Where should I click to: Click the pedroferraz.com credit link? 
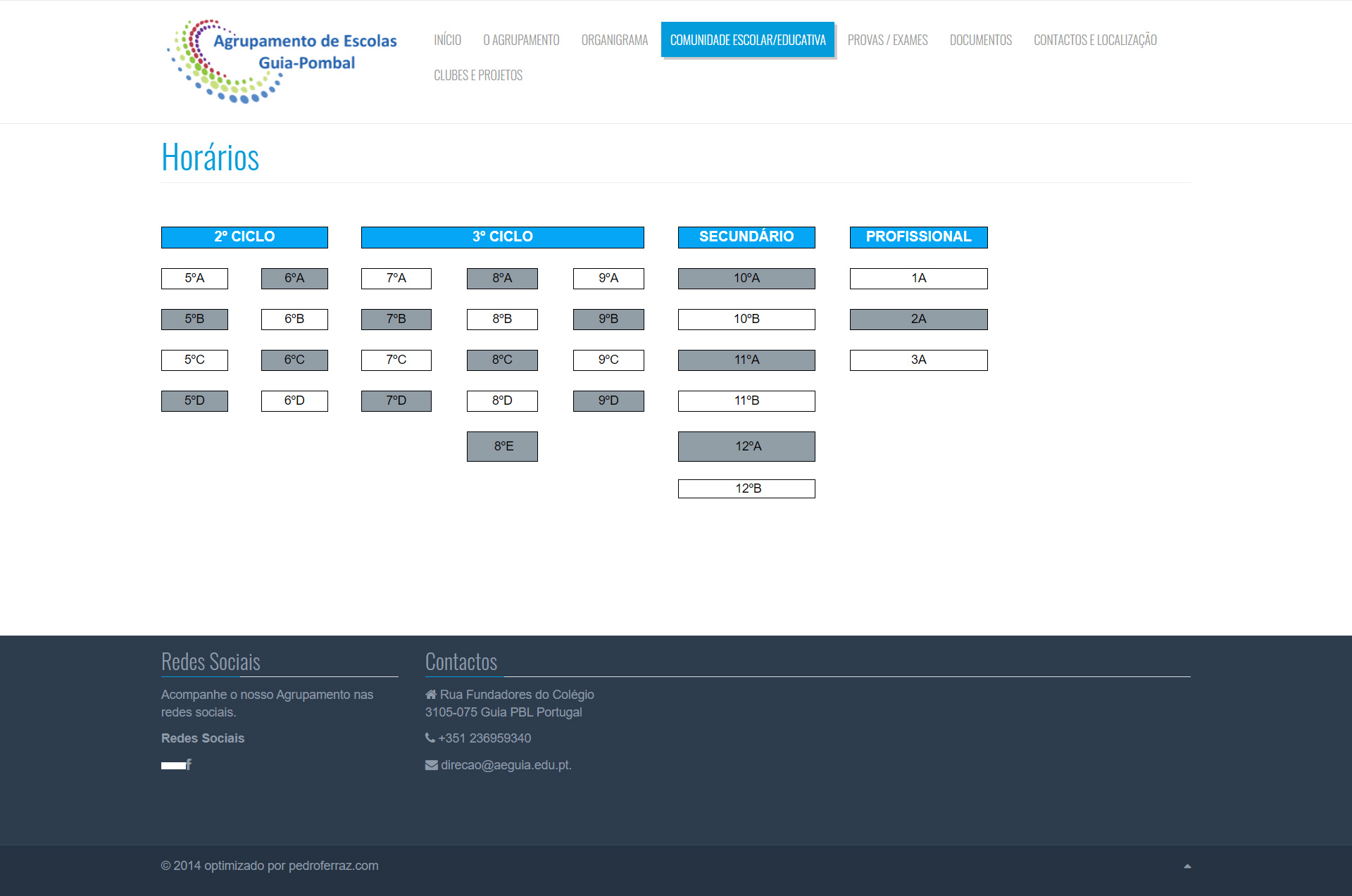tap(333, 866)
